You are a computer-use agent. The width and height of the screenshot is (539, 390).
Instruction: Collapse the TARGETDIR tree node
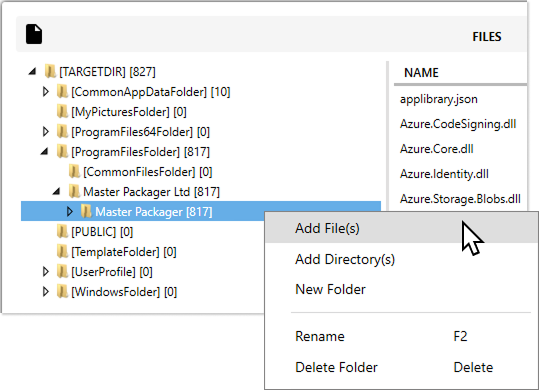pyautogui.click(x=32, y=71)
